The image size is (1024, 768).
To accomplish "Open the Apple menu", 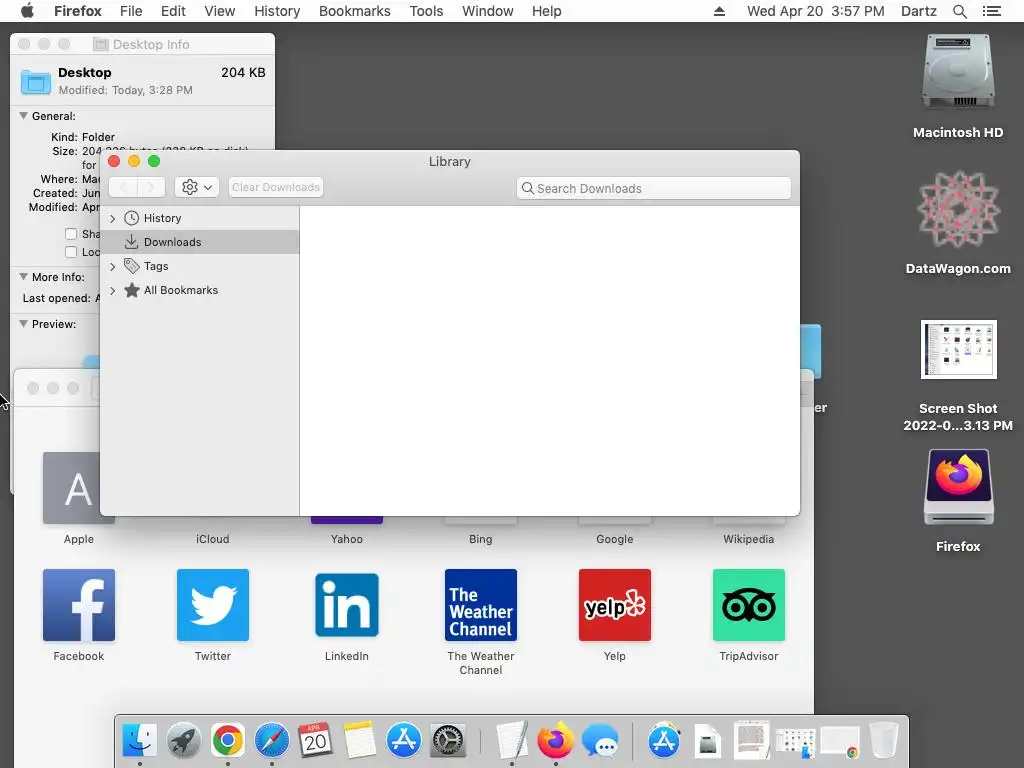I will (x=27, y=10).
